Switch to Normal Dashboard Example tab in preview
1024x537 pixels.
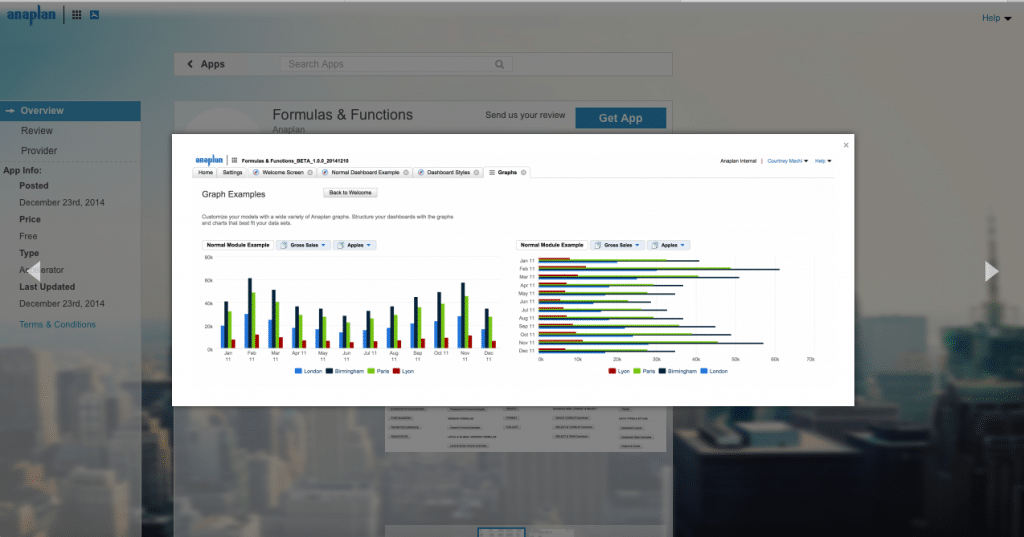pyautogui.click(x=365, y=172)
